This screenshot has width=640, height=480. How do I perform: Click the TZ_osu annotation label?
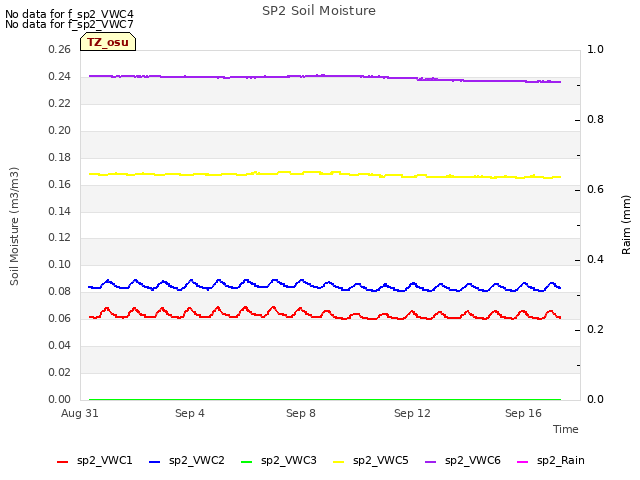pos(108,42)
